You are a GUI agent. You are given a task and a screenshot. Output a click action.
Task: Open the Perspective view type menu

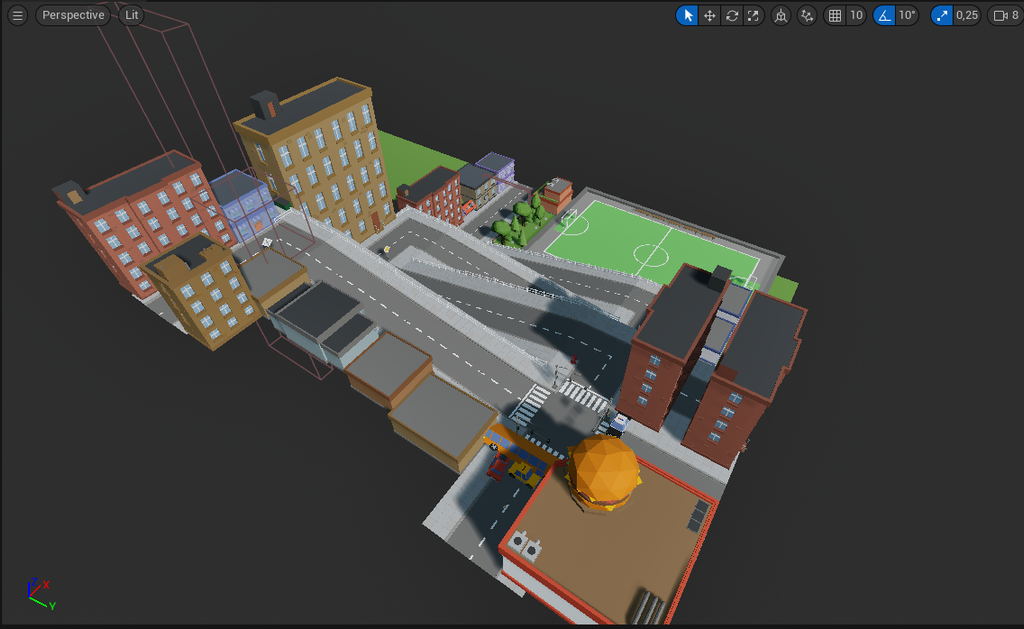coord(73,15)
